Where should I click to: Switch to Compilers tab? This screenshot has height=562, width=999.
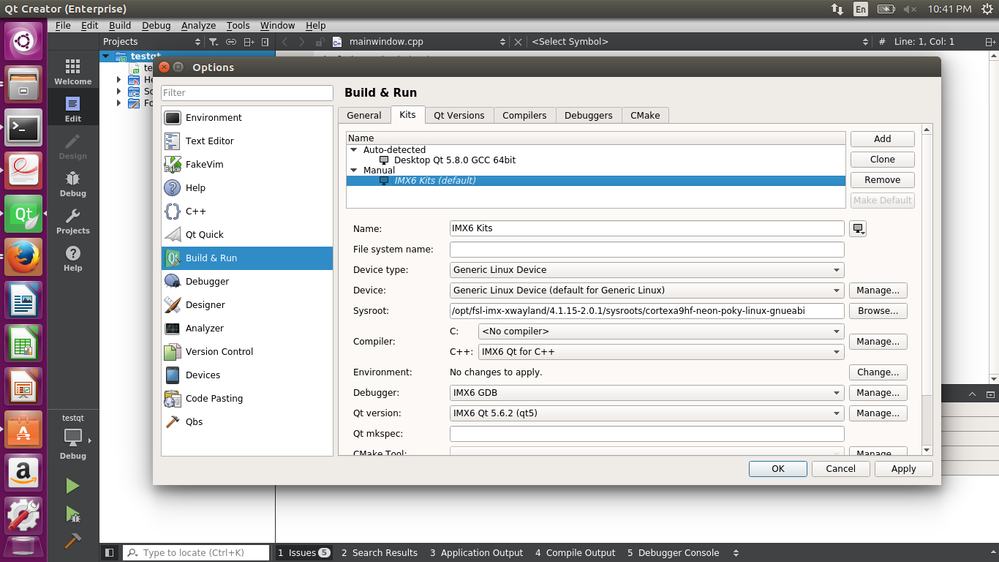tap(524, 115)
